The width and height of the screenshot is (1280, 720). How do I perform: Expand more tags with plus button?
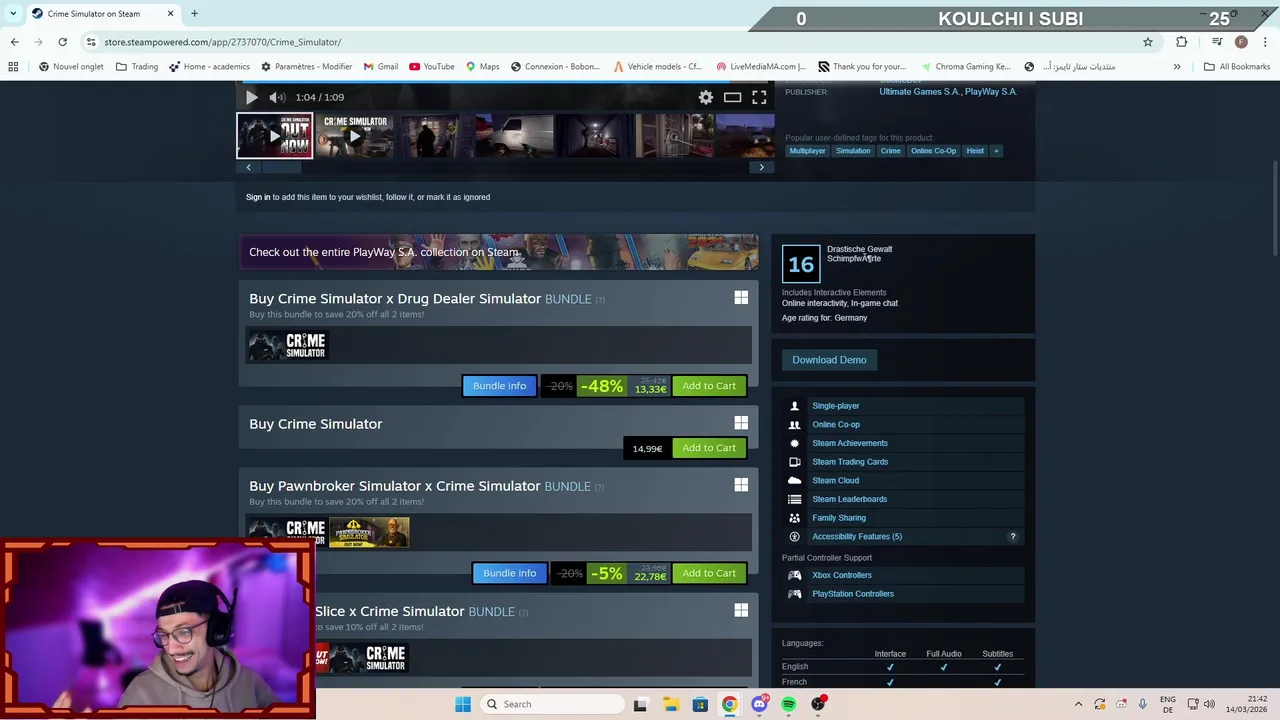996,151
